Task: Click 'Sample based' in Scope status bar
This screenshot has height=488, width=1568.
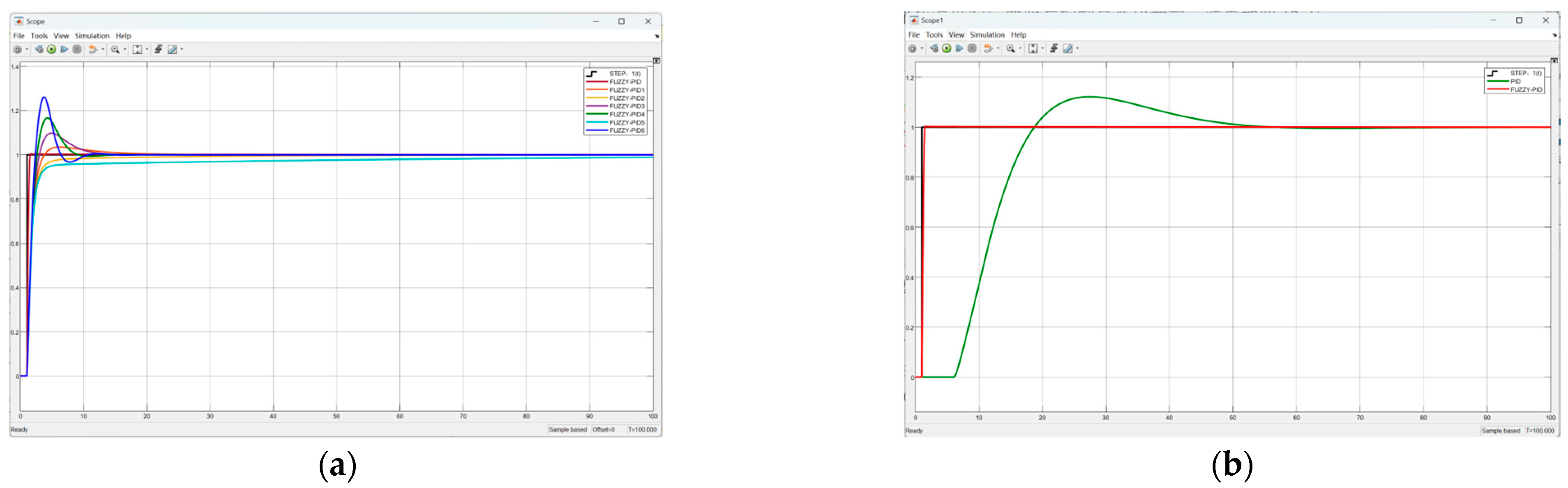Action: pos(568,430)
